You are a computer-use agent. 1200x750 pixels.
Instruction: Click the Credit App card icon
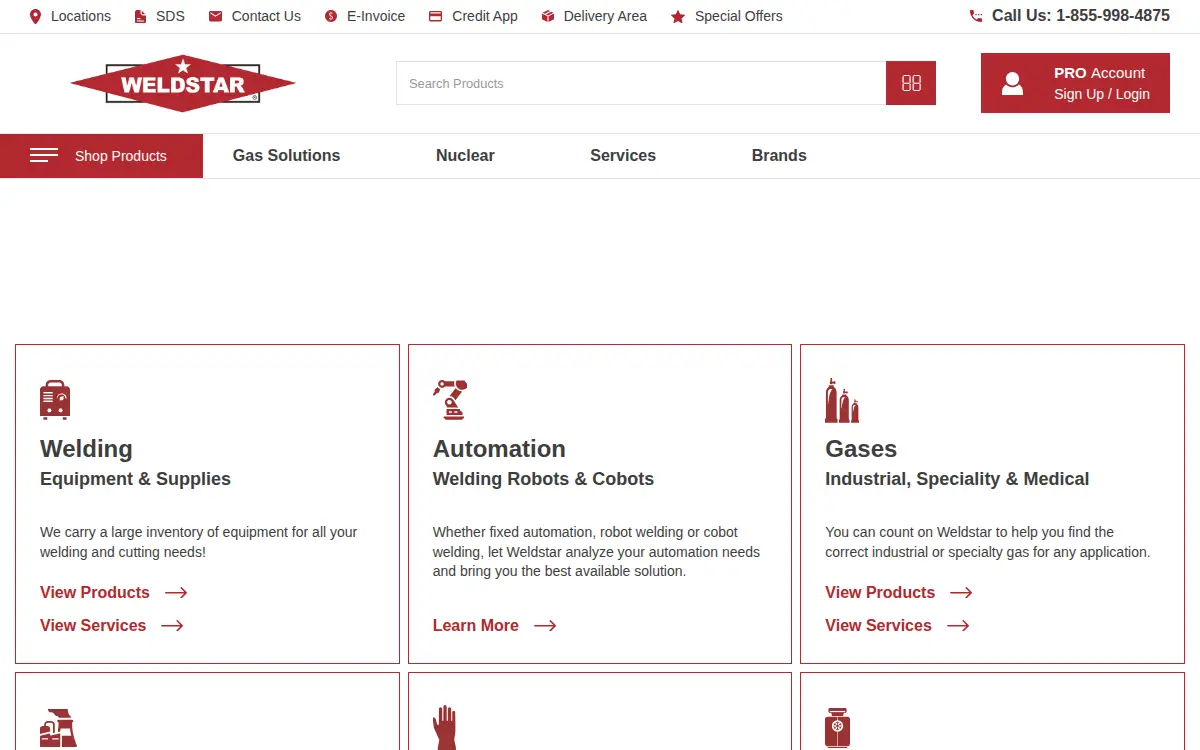click(x=435, y=16)
